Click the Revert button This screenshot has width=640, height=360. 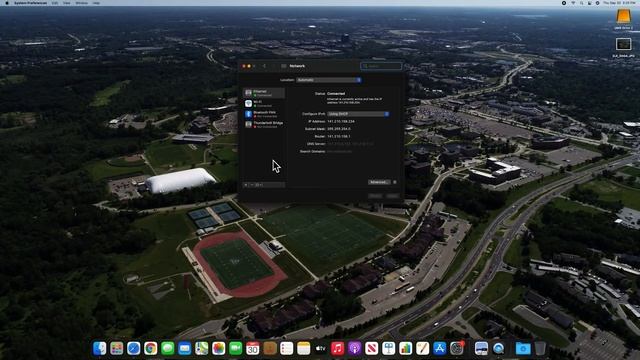(x=376, y=196)
